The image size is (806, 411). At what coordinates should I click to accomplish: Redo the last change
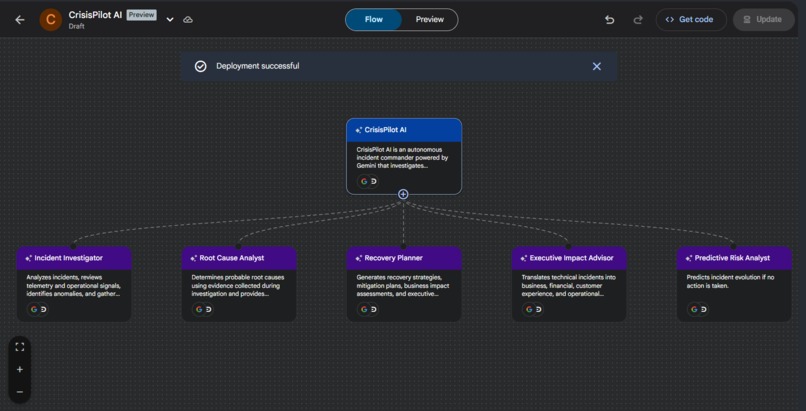638,20
